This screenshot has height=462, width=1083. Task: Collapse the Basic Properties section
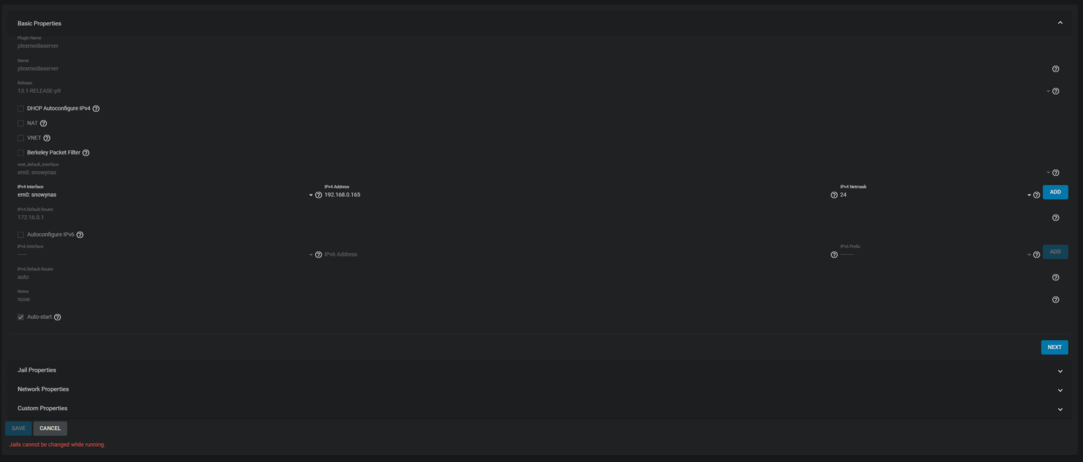pyautogui.click(x=1060, y=23)
